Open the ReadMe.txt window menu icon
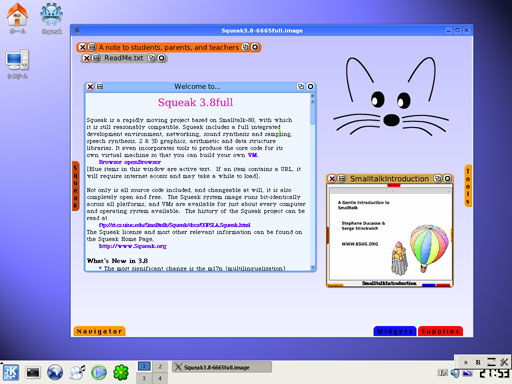This screenshot has width=512, height=384. point(96,58)
